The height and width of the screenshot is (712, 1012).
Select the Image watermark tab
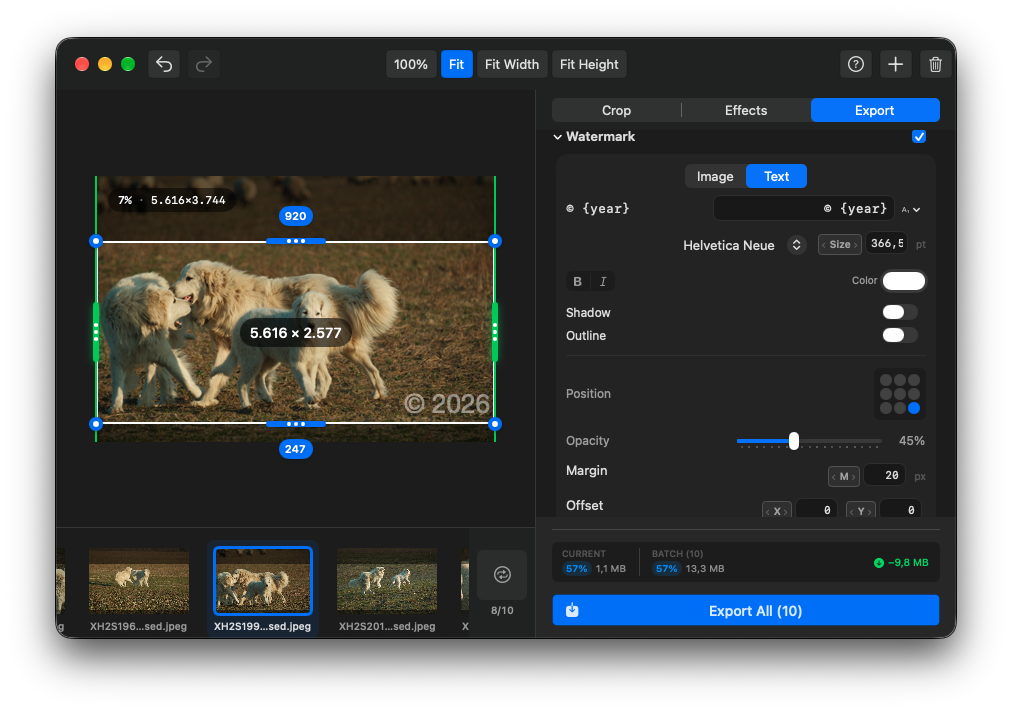click(715, 176)
